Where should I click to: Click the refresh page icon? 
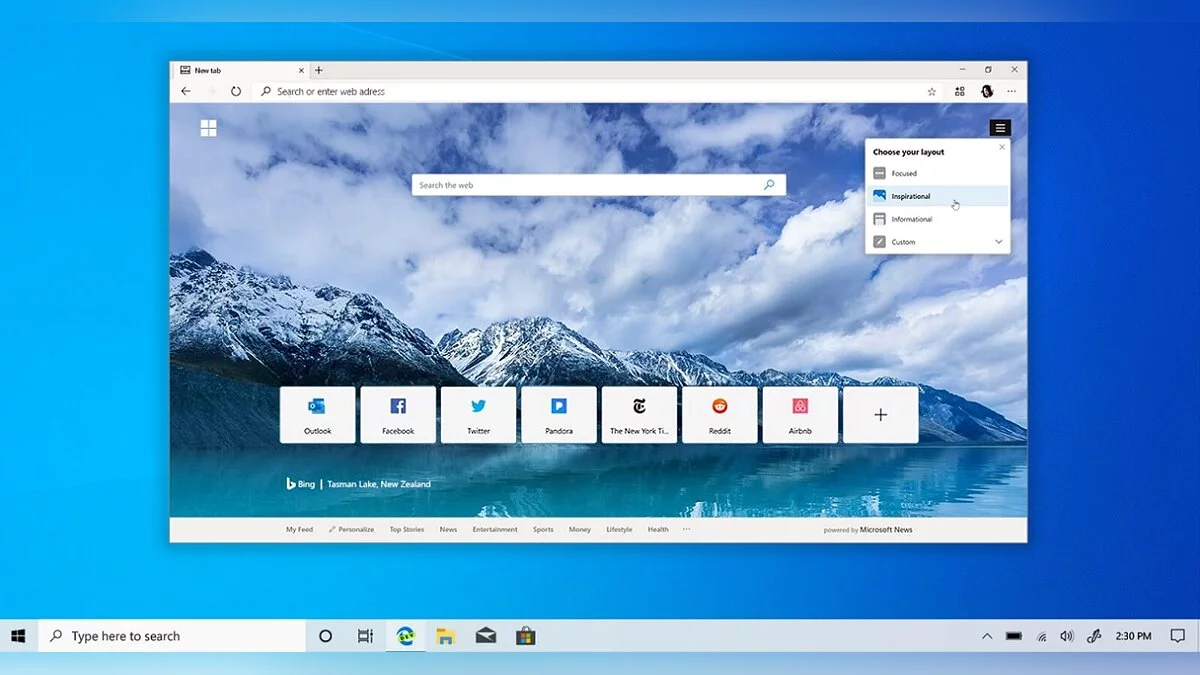[236, 91]
